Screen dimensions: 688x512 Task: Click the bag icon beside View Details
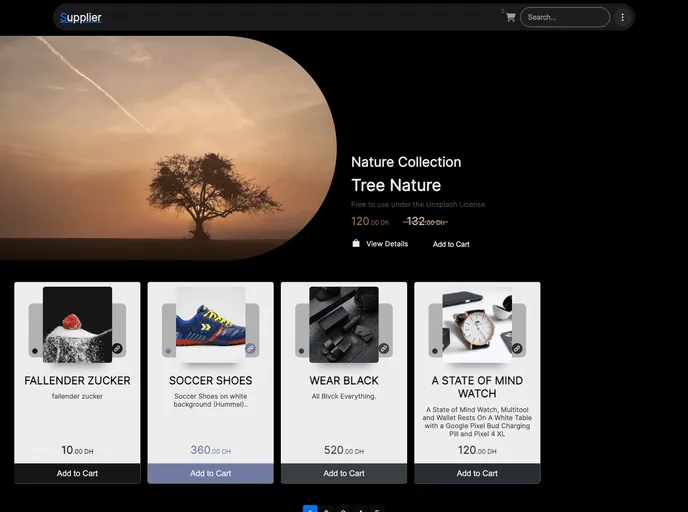click(356, 243)
